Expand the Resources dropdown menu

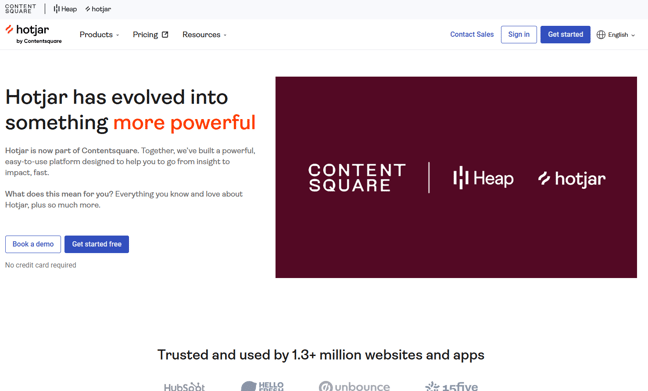point(204,35)
